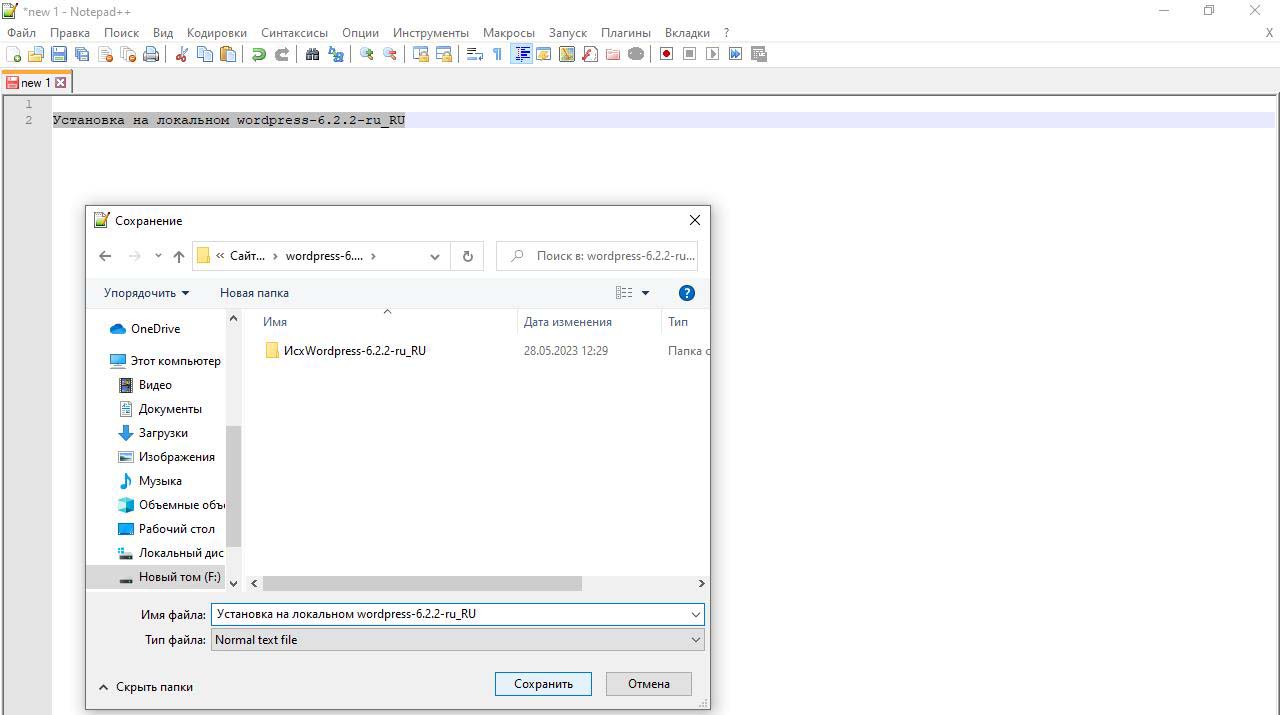Expand the Упорядочить dropdown
1280x715 pixels.
point(146,293)
